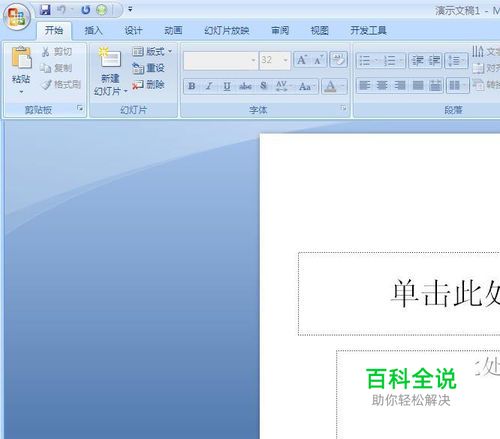Viewport: 500px width, 439px height.
Task: Align text right
Action: 400,86
